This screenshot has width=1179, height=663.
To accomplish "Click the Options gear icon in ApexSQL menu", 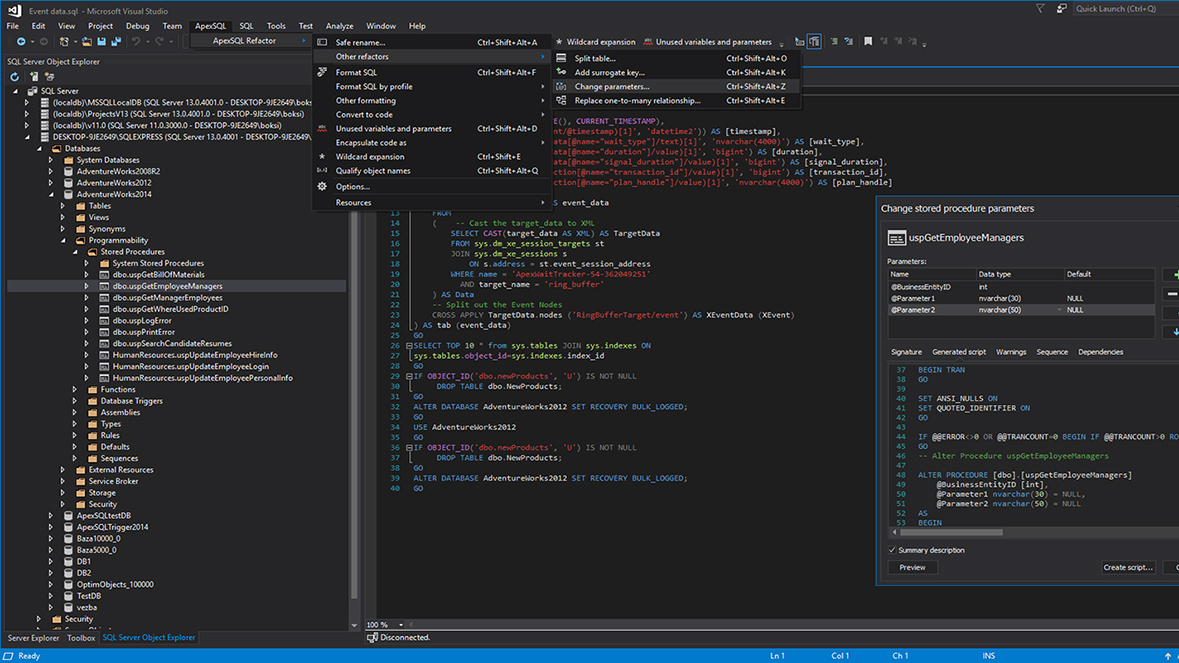I will point(322,186).
